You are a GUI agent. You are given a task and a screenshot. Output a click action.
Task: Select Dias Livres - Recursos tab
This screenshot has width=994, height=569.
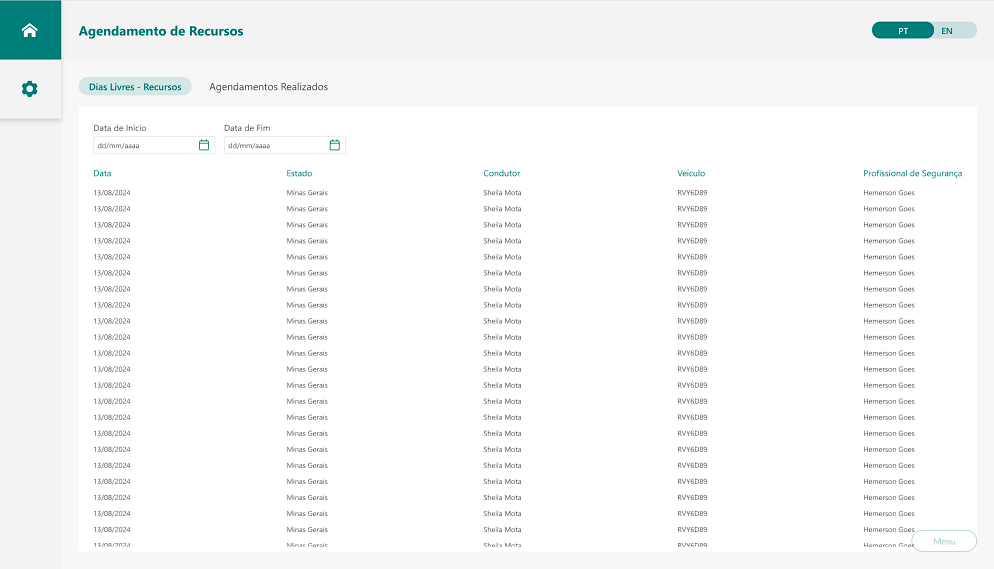click(x=135, y=87)
